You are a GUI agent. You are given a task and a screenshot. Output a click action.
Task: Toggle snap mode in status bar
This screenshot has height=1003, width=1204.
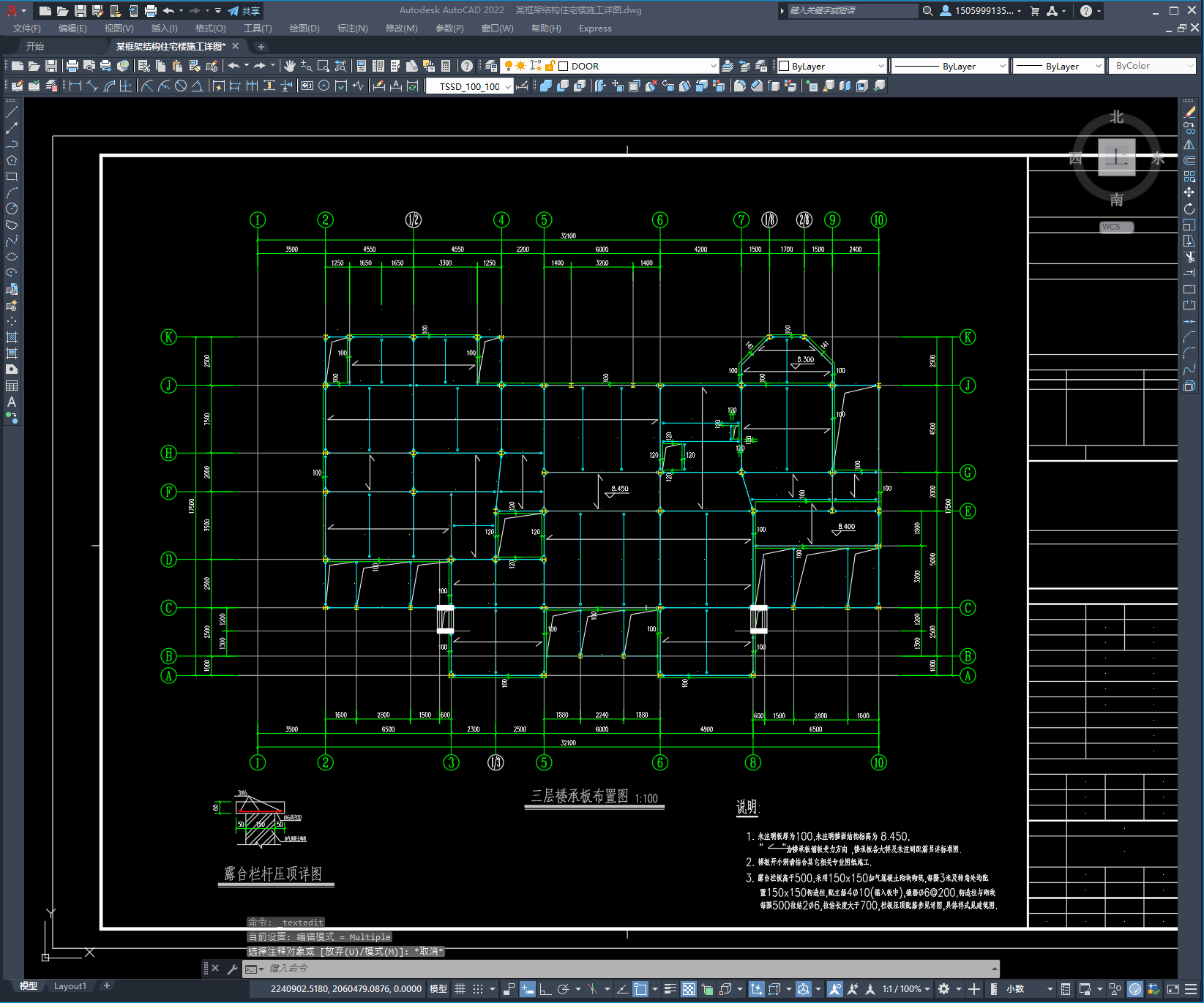[x=478, y=989]
